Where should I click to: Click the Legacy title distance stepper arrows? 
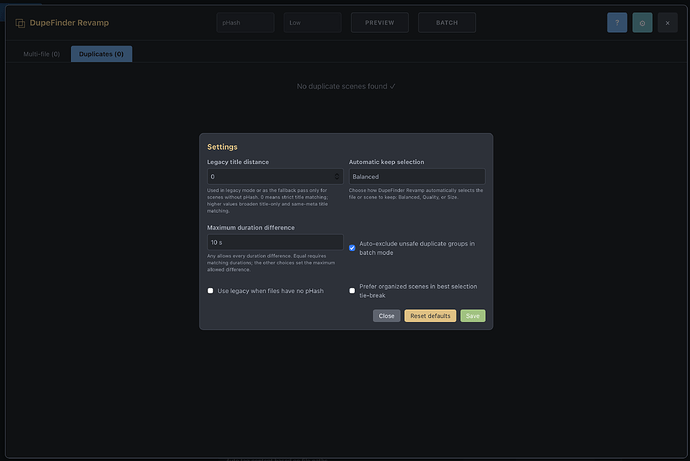coord(337,176)
